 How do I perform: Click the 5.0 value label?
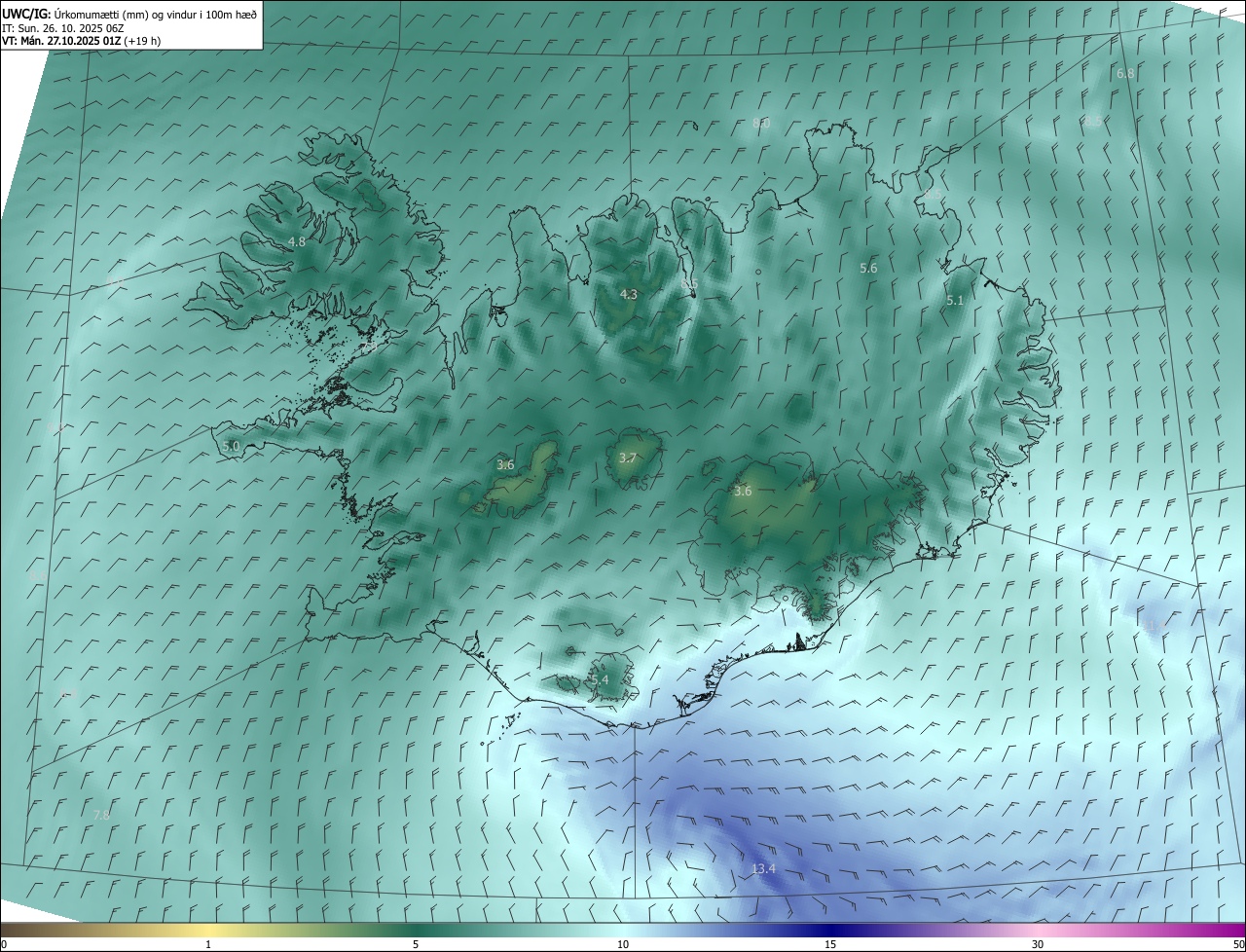click(x=231, y=446)
